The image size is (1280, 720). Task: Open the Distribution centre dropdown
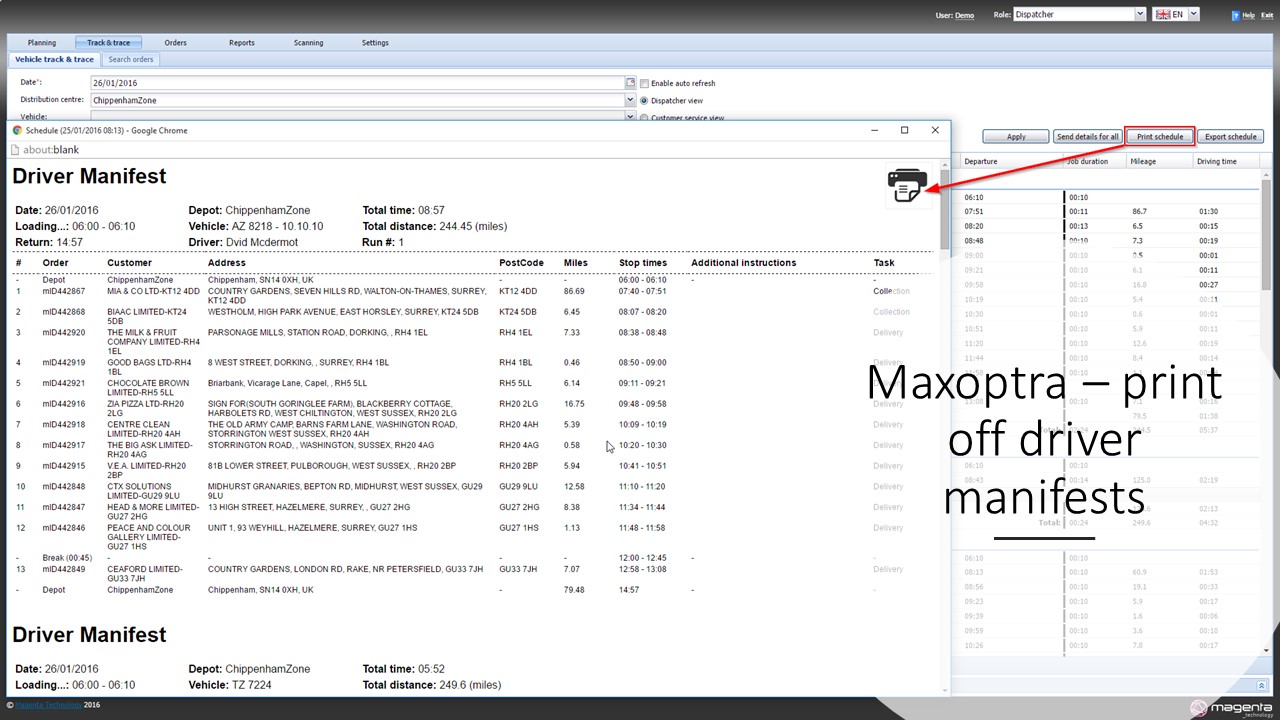point(630,100)
